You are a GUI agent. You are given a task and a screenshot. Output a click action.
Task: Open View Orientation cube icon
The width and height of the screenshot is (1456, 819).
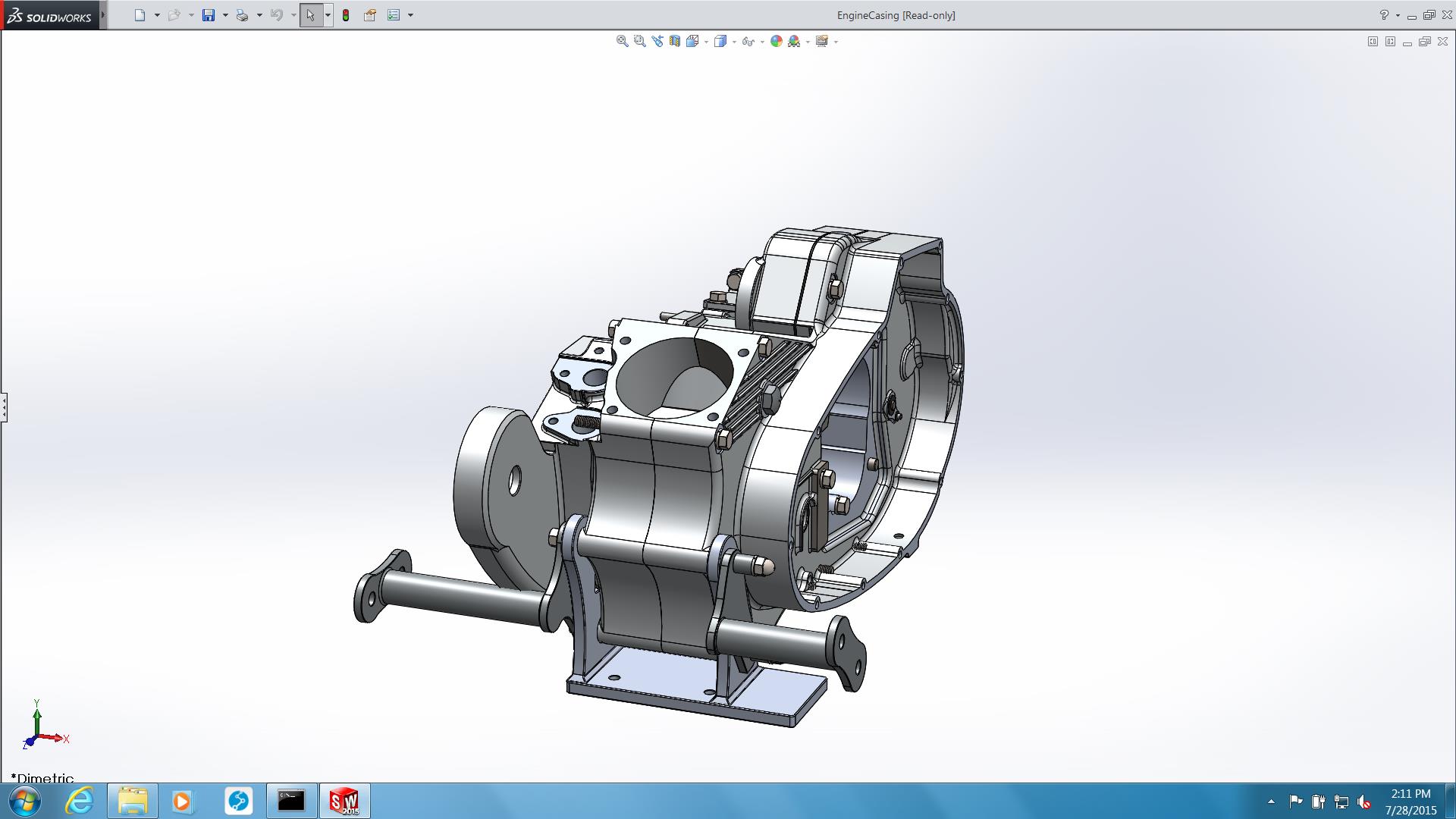pos(692,42)
